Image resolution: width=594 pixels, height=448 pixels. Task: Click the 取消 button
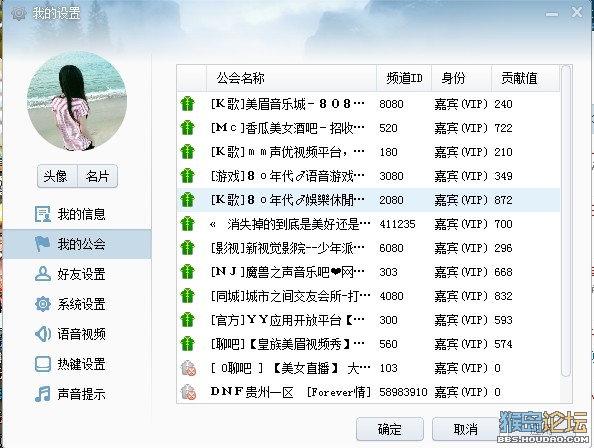pos(466,429)
